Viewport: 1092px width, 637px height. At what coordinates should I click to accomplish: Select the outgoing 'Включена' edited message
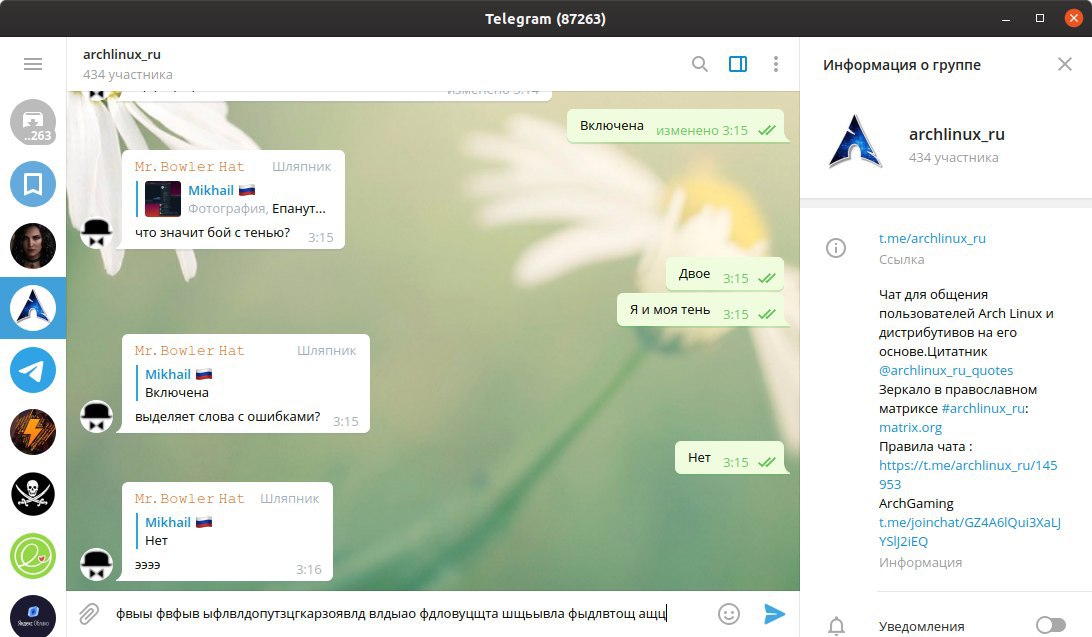(x=676, y=127)
